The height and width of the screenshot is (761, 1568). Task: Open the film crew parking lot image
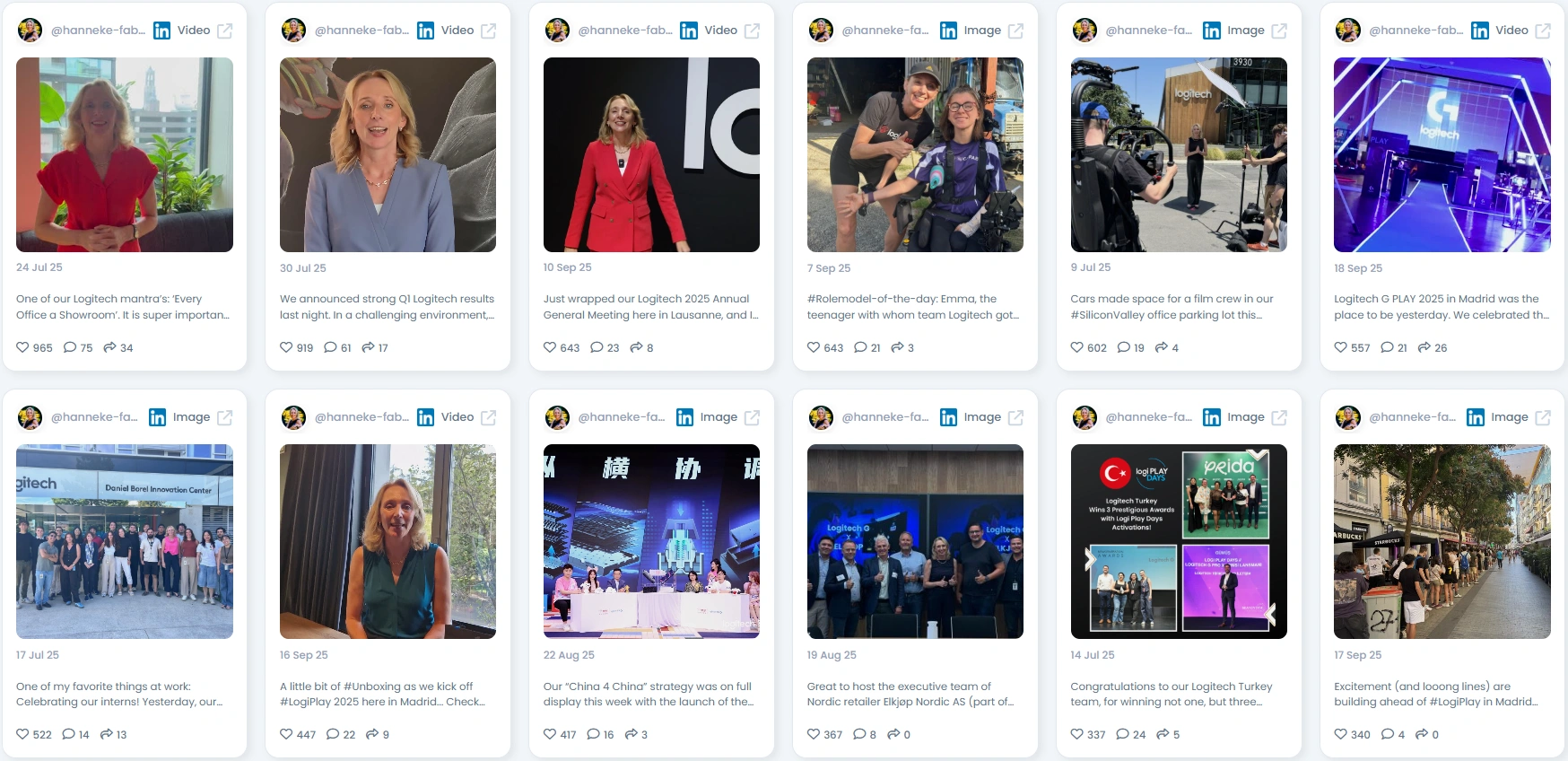pyautogui.click(x=1179, y=154)
